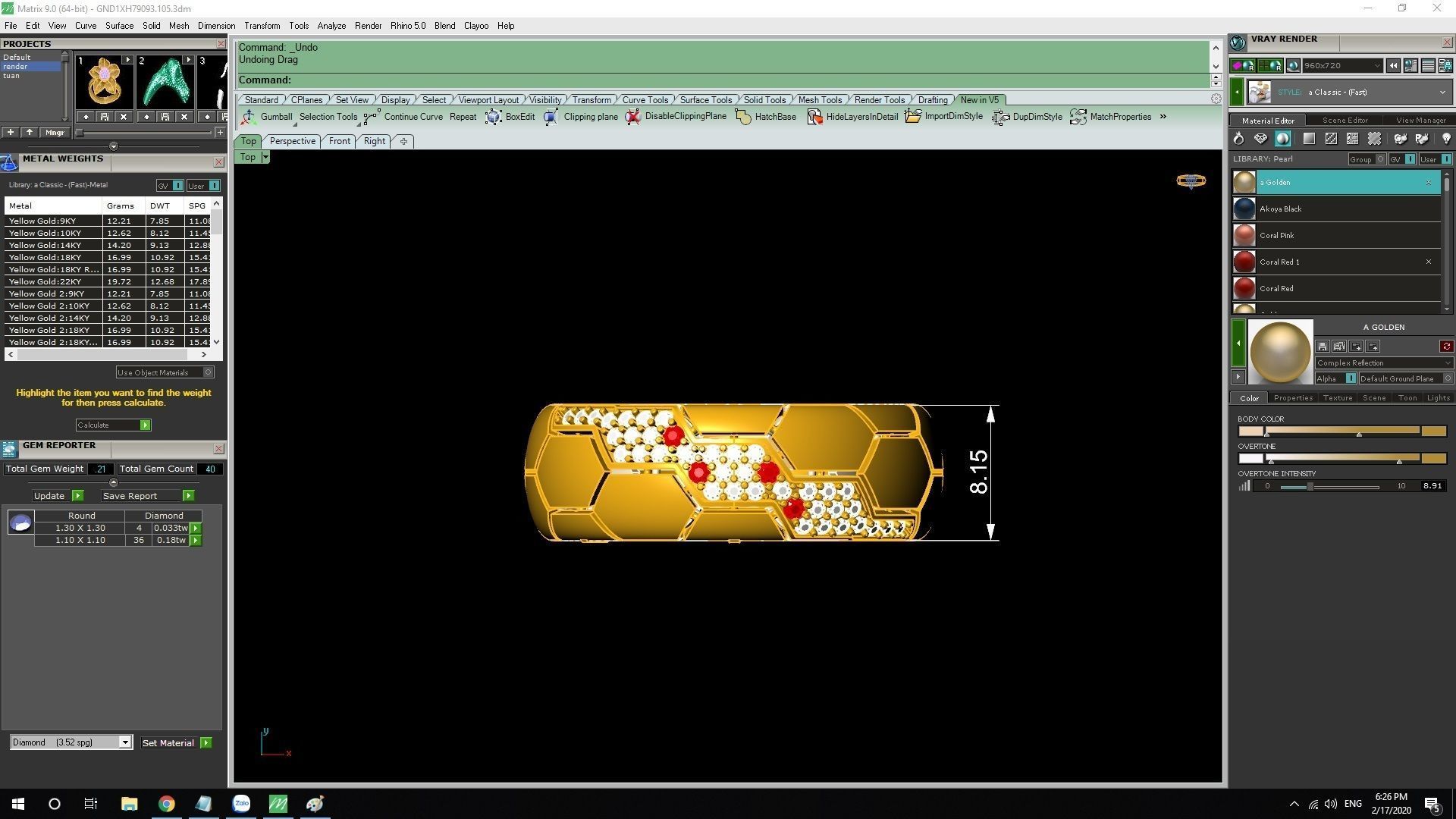Click the red refresh material icon
Viewport: 1456px width, 819px height.
coord(1446,347)
